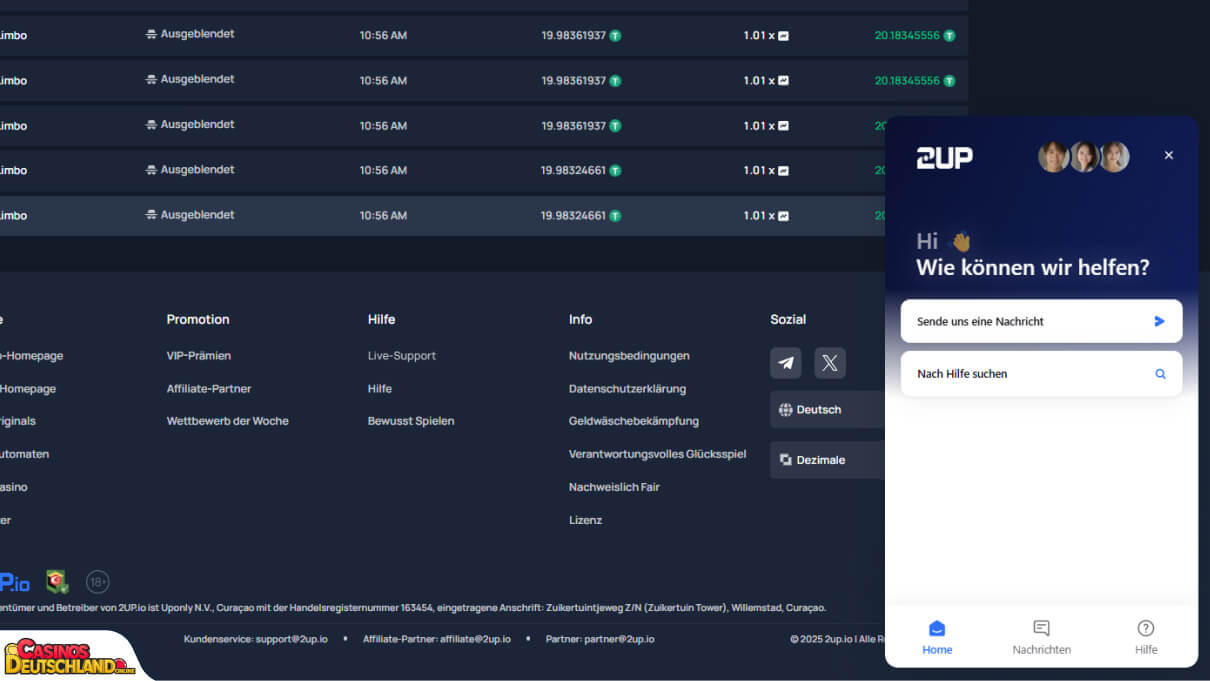
Task: Open Wettbewerb der Woche link
Action: tap(228, 421)
